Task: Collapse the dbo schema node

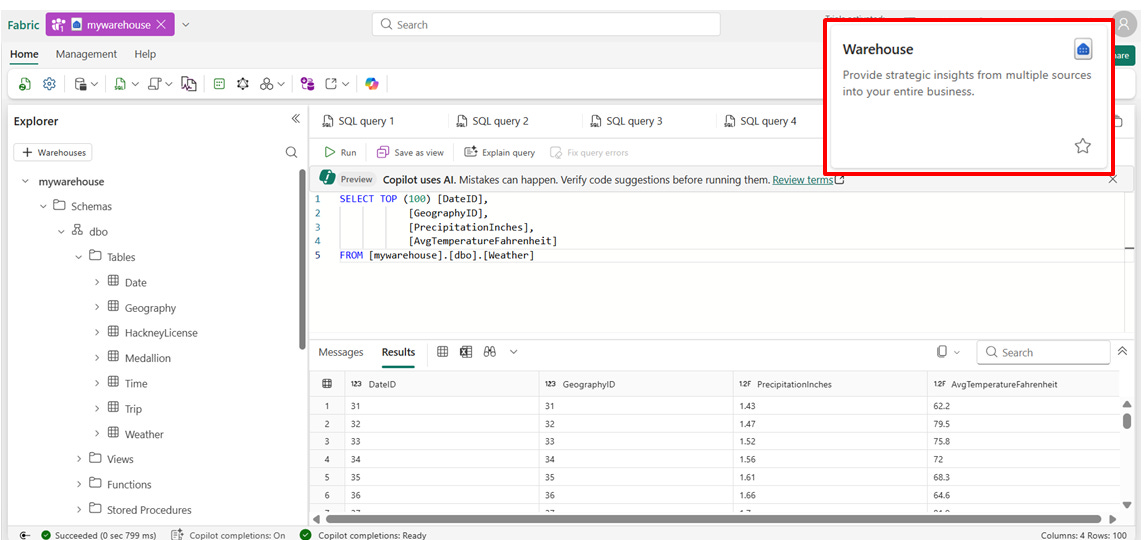Action: coord(61,232)
